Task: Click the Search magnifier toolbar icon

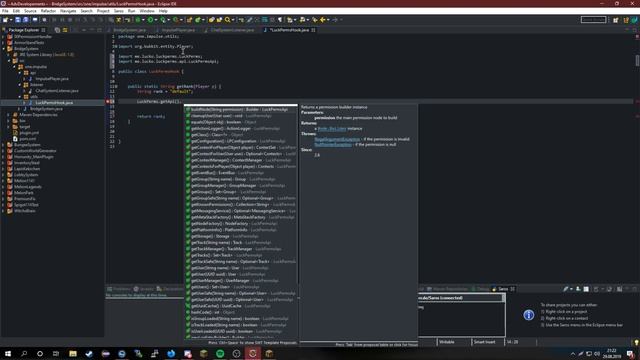Action: [227, 20]
